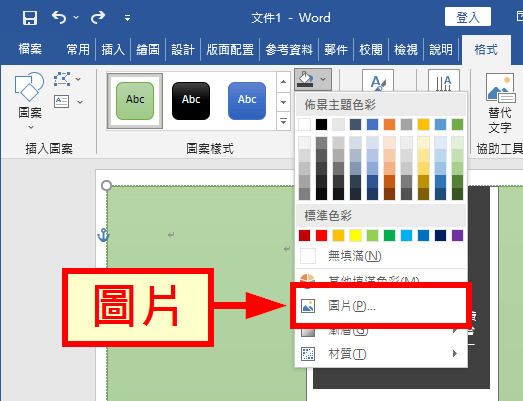Open the 檔案 tab
The height and width of the screenshot is (401, 523).
point(30,49)
